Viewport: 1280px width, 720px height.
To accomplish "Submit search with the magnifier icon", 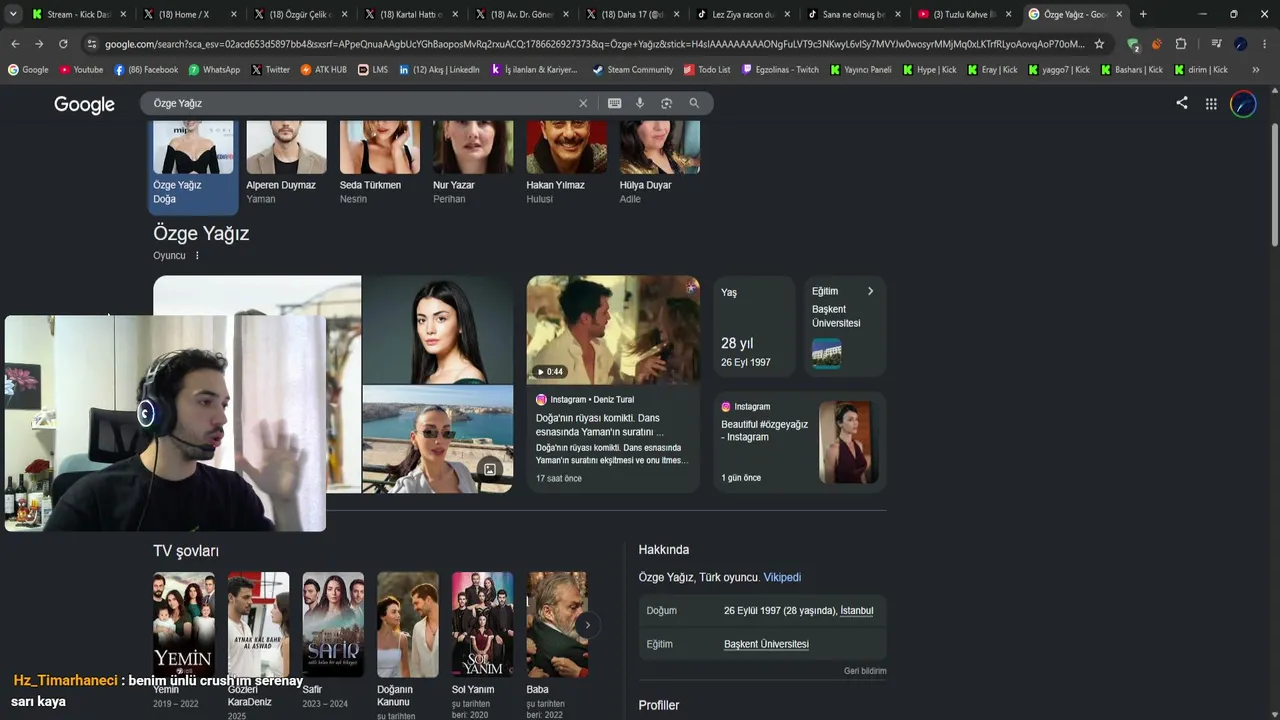I will pyautogui.click(x=694, y=103).
